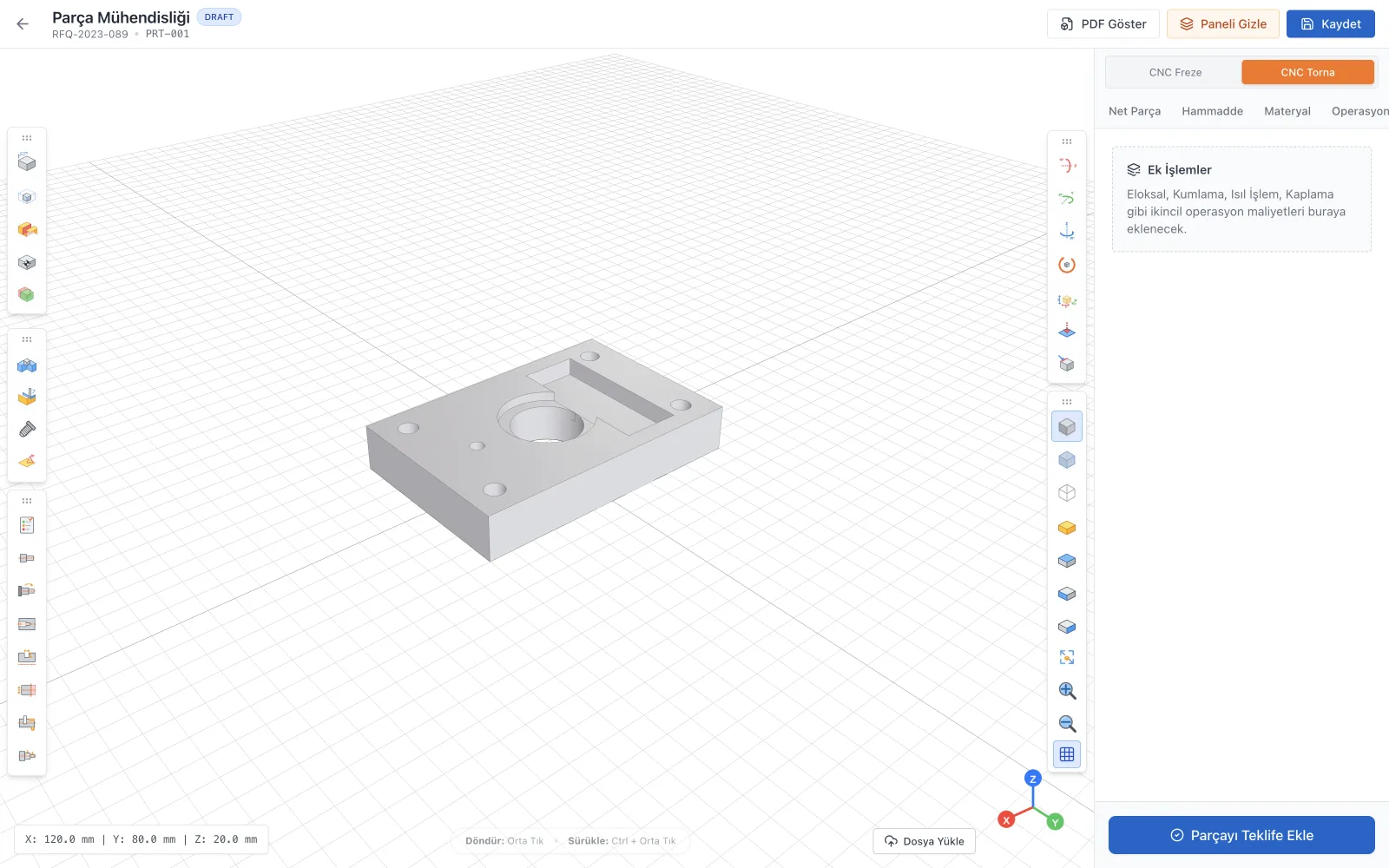Save with the Kaydet button
The image size is (1389, 868).
pos(1331,24)
